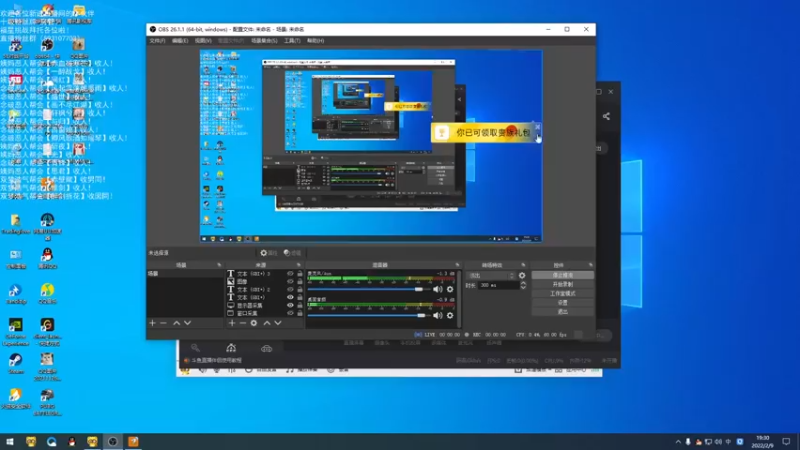Toggle visibility of 文本 (GDI+) 2 source
The height and width of the screenshot is (450, 800).
(290, 289)
